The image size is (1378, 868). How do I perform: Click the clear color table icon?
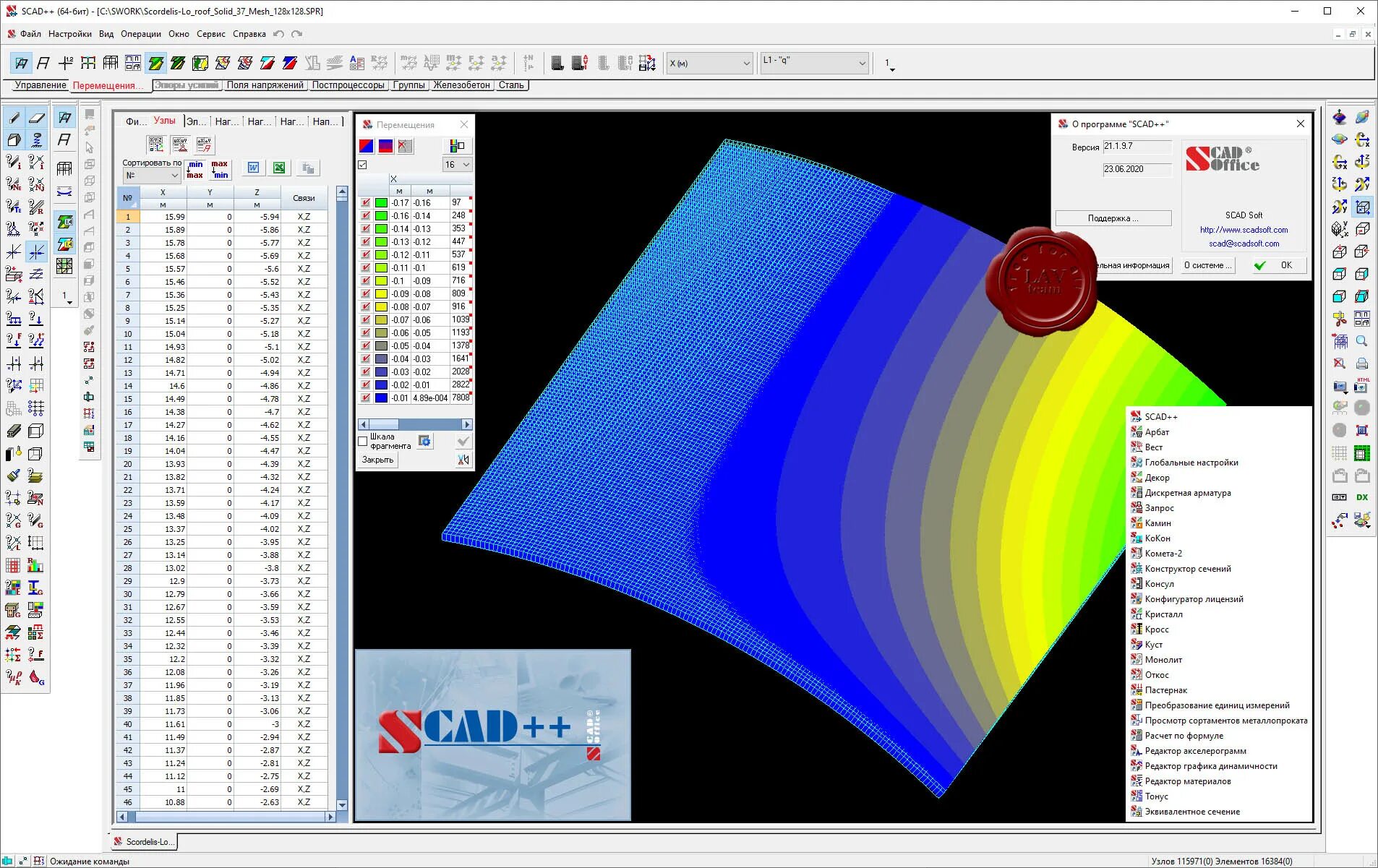tap(406, 146)
